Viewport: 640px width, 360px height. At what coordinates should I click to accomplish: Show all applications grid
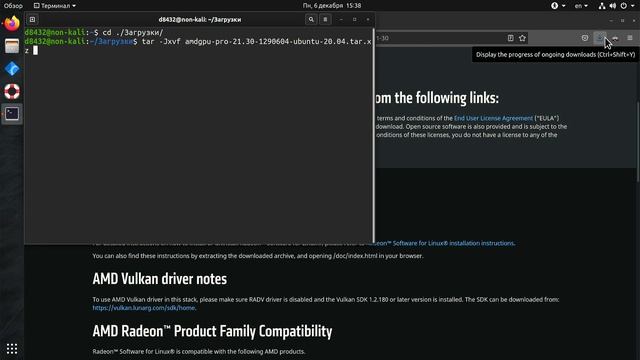(x=12, y=349)
